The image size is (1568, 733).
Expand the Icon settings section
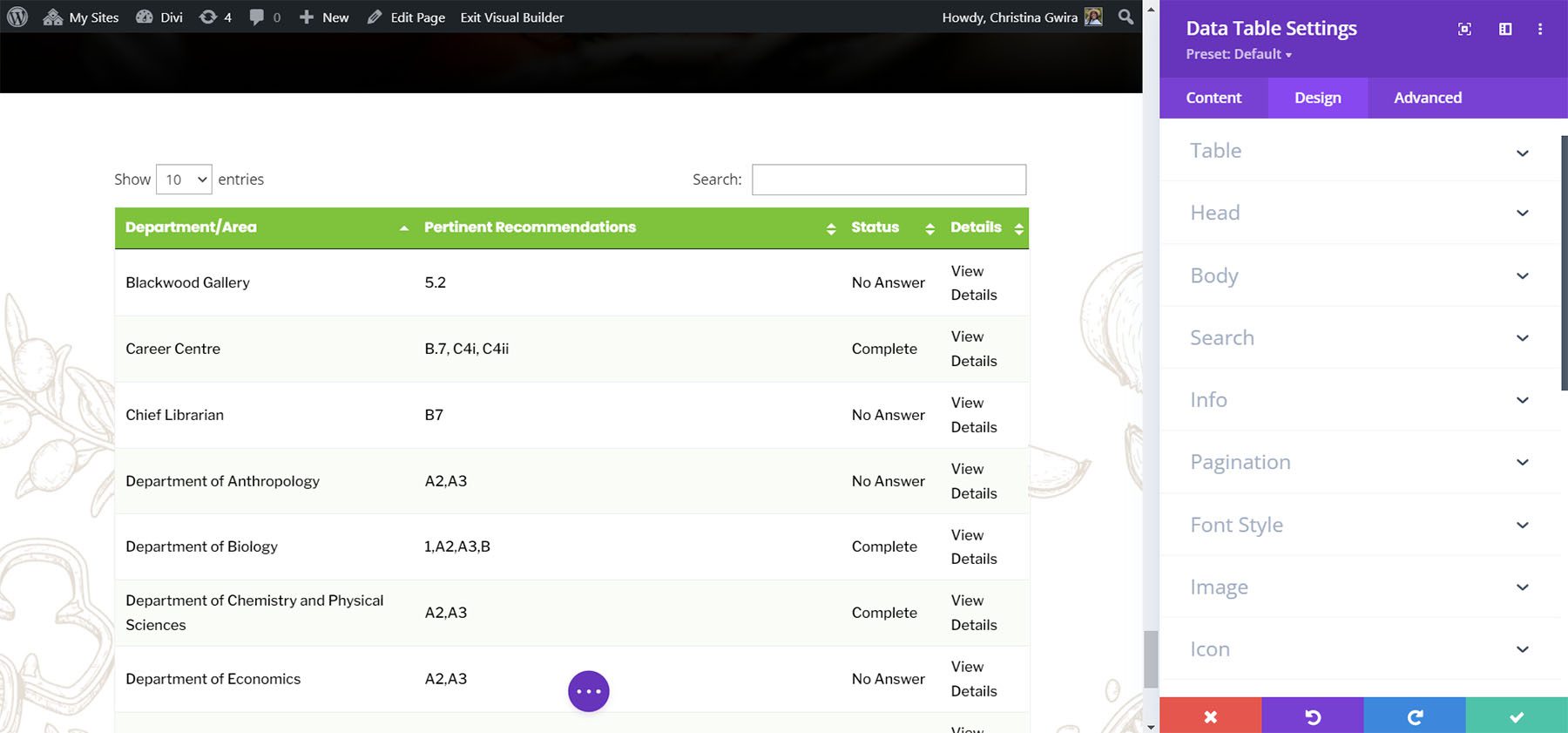1360,649
